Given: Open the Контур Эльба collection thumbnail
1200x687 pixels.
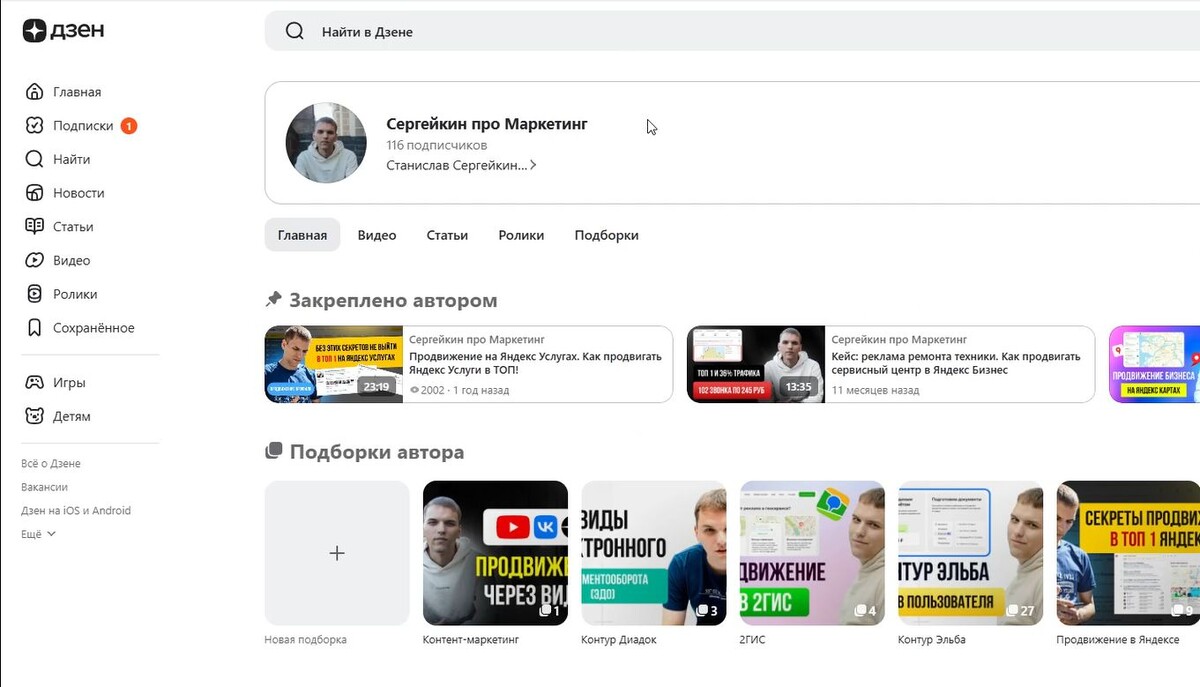Looking at the screenshot, I should (970, 553).
